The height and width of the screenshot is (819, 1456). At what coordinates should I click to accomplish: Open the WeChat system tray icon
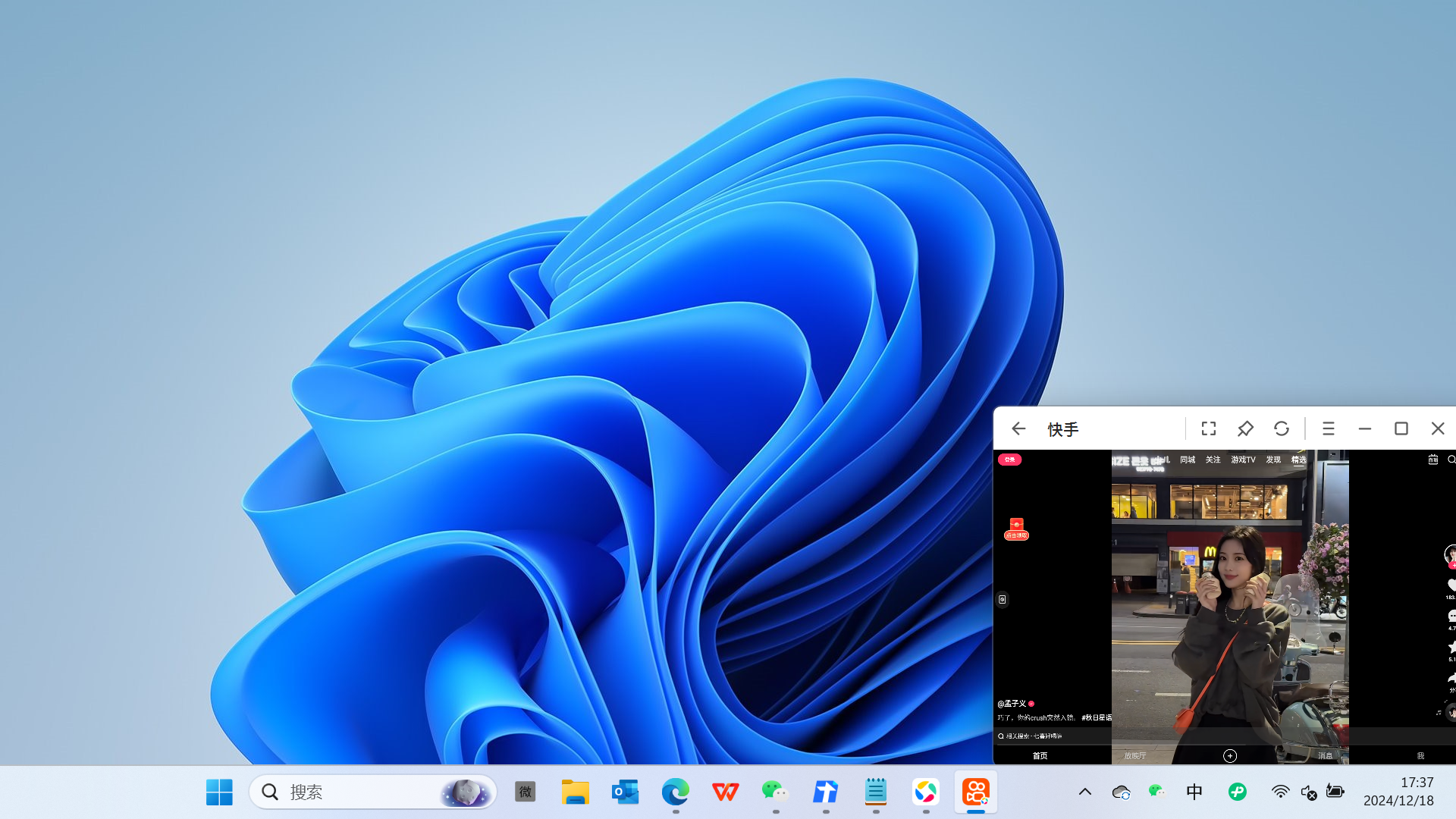pyautogui.click(x=1157, y=792)
